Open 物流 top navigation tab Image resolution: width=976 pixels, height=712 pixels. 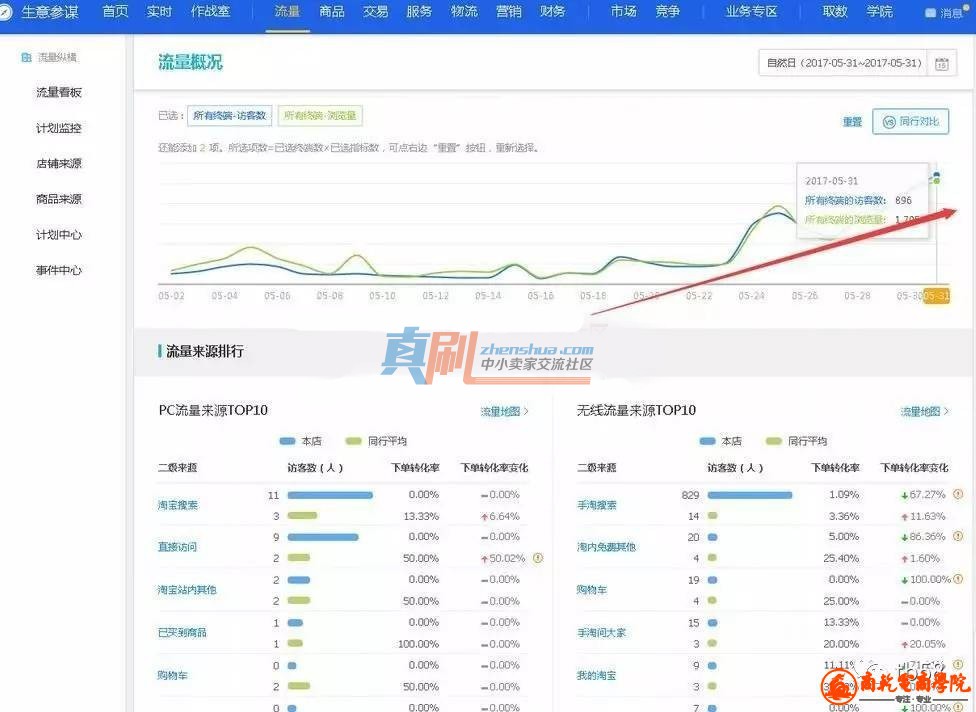(x=464, y=12)
